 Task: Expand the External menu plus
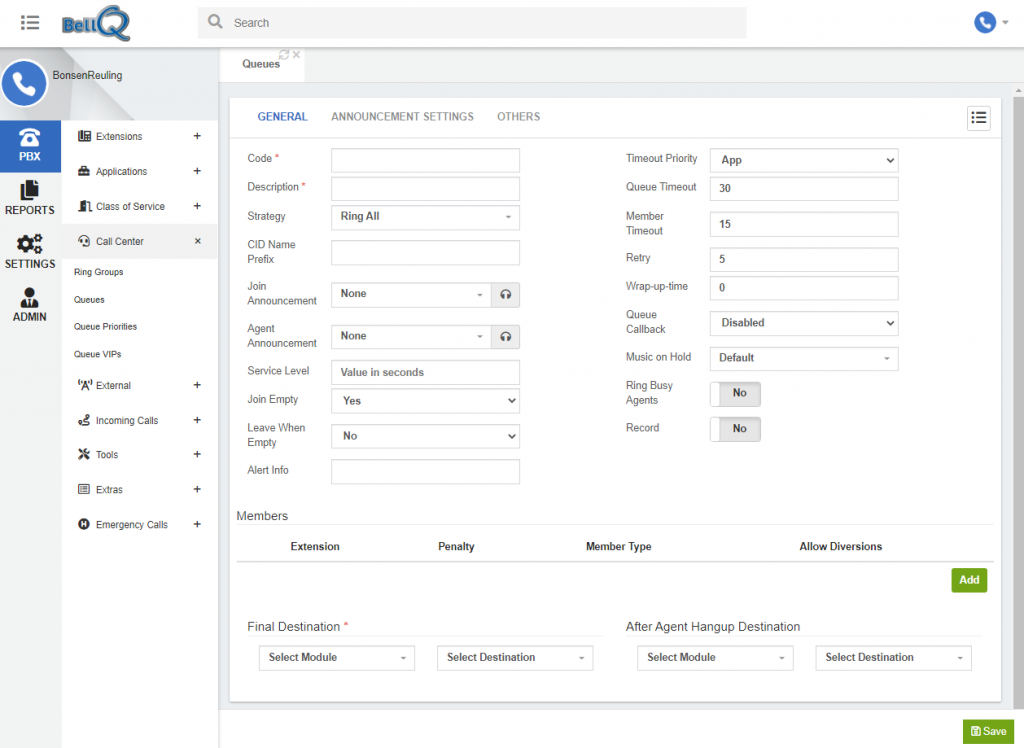click(197, 385)
